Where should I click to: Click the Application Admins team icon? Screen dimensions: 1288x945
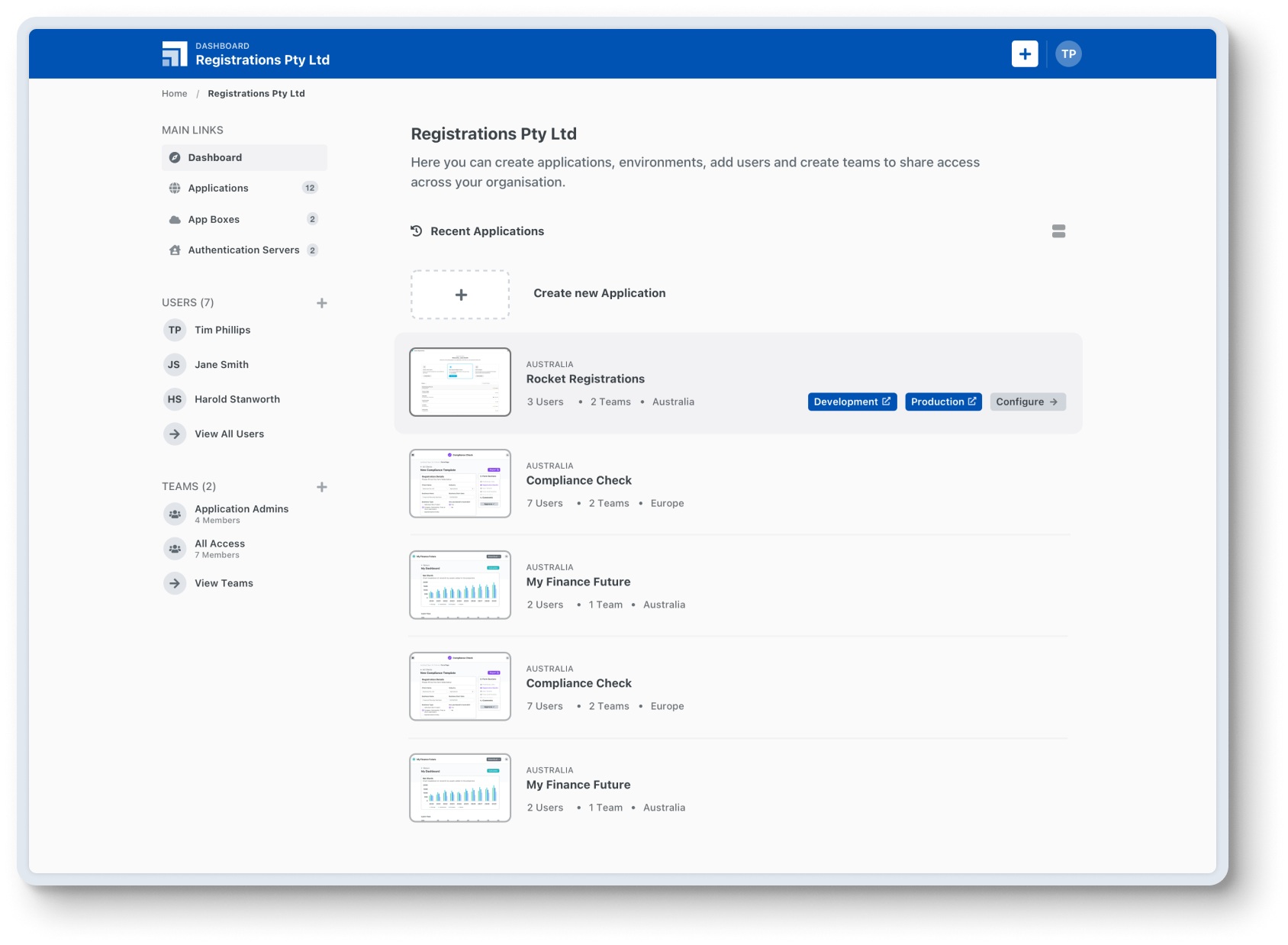click(x=175, y=514)
